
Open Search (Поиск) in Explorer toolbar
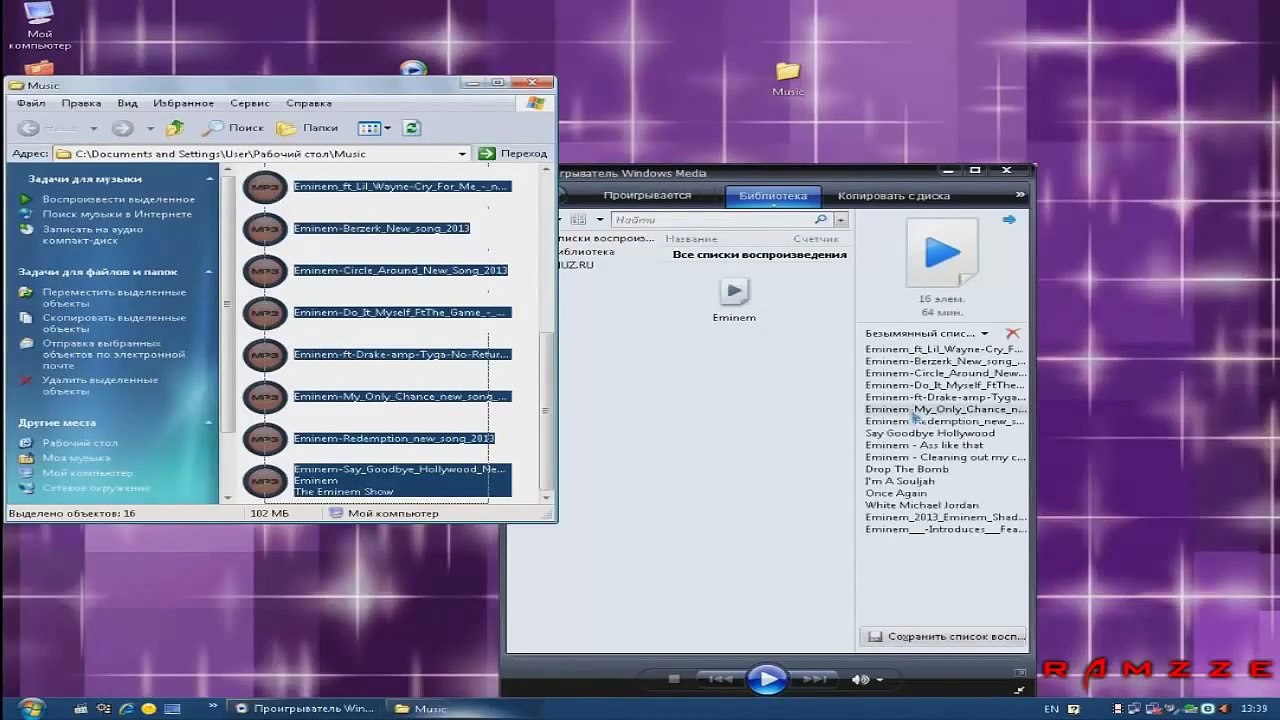(233, 128)
